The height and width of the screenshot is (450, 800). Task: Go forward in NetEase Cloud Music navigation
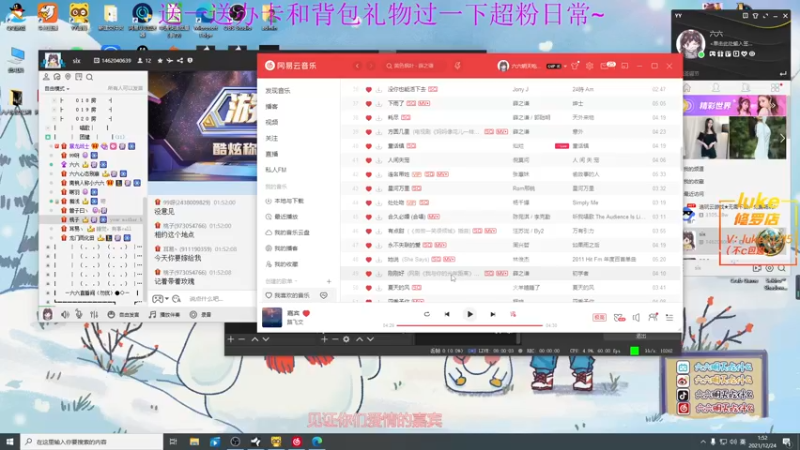pyautogui.click(x=370, y=66)
